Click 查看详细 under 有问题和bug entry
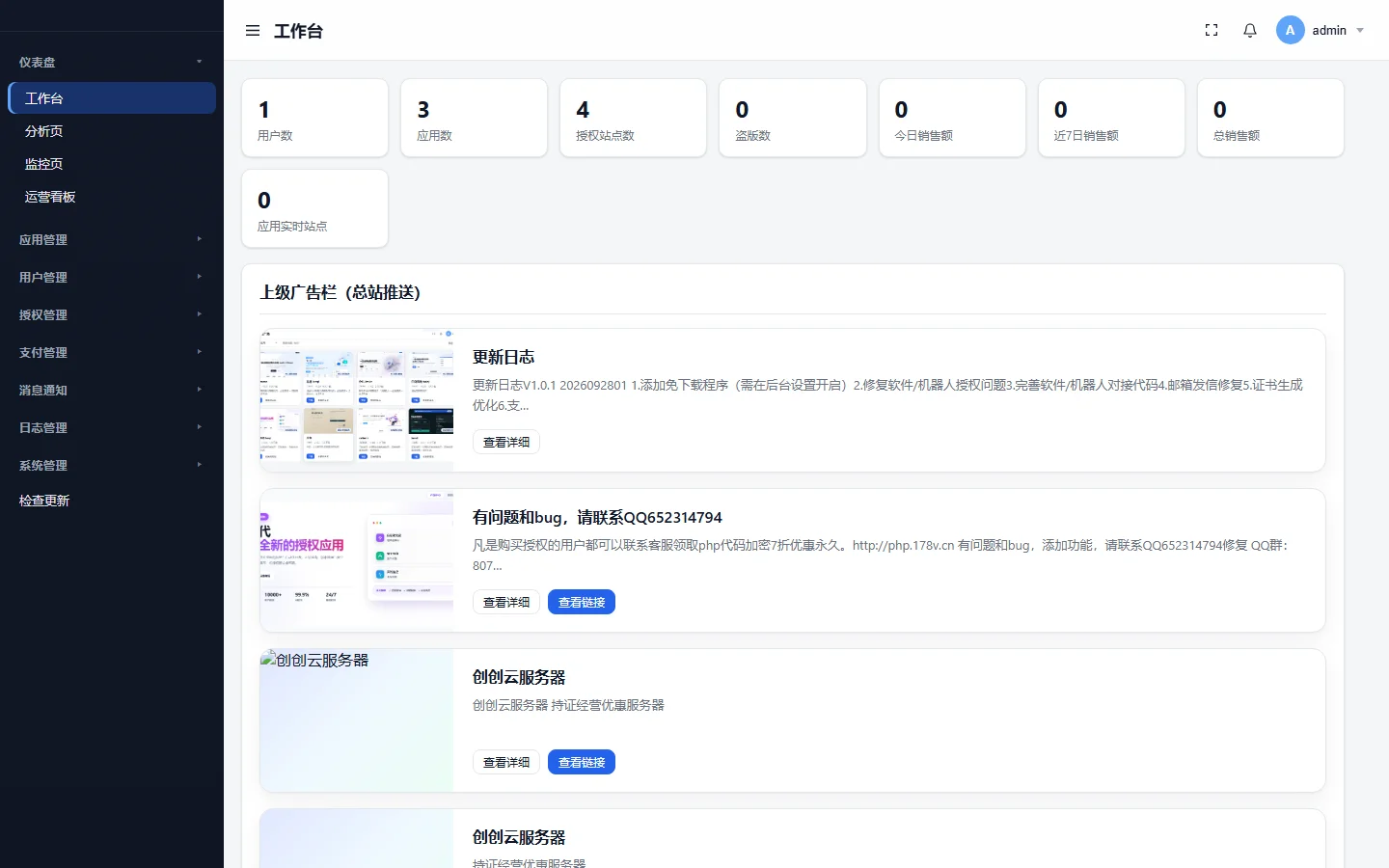Viewport: 1389px width, 868px height. (506, 602)
